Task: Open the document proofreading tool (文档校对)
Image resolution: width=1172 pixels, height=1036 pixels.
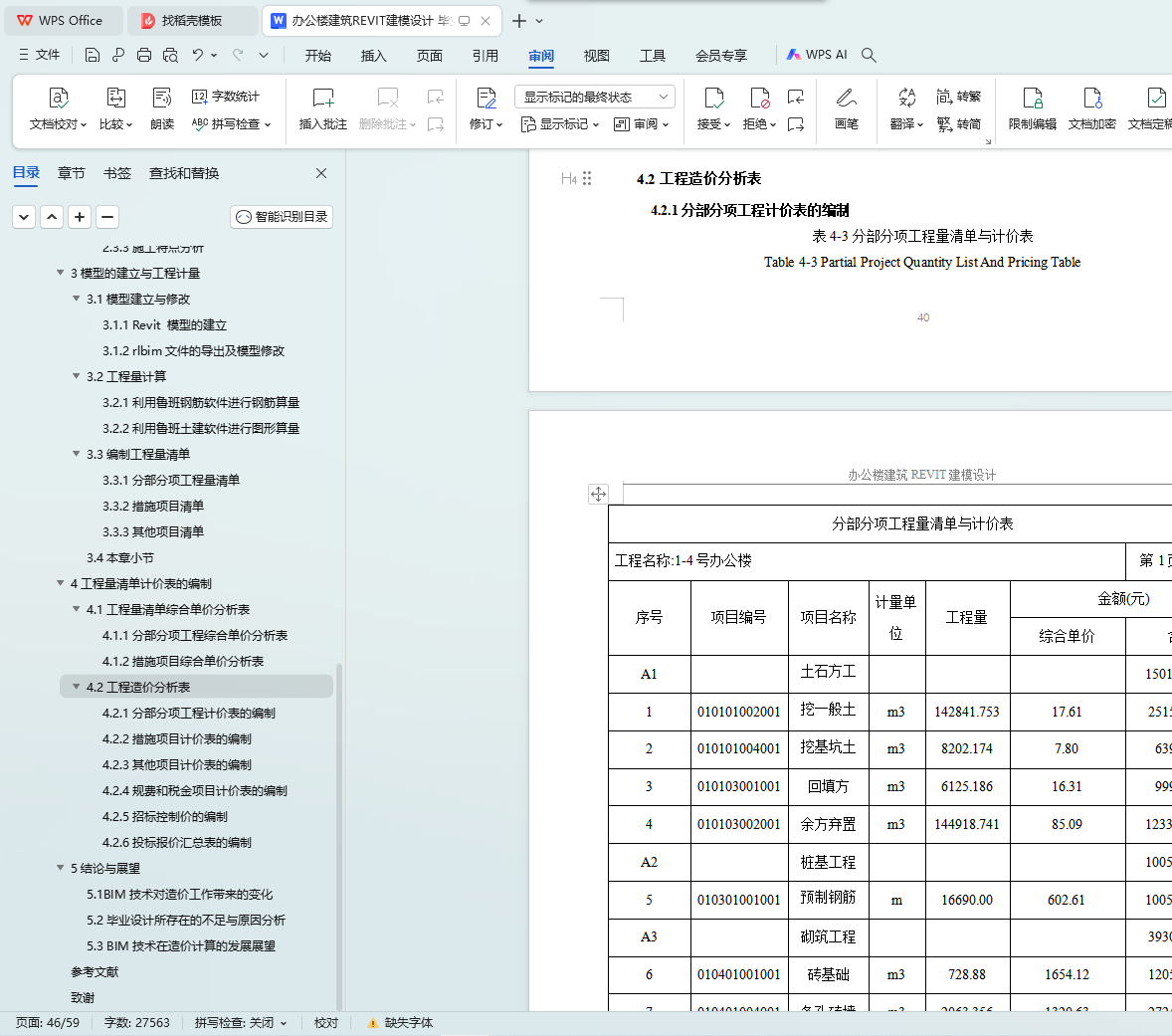Action: (59, 108)
